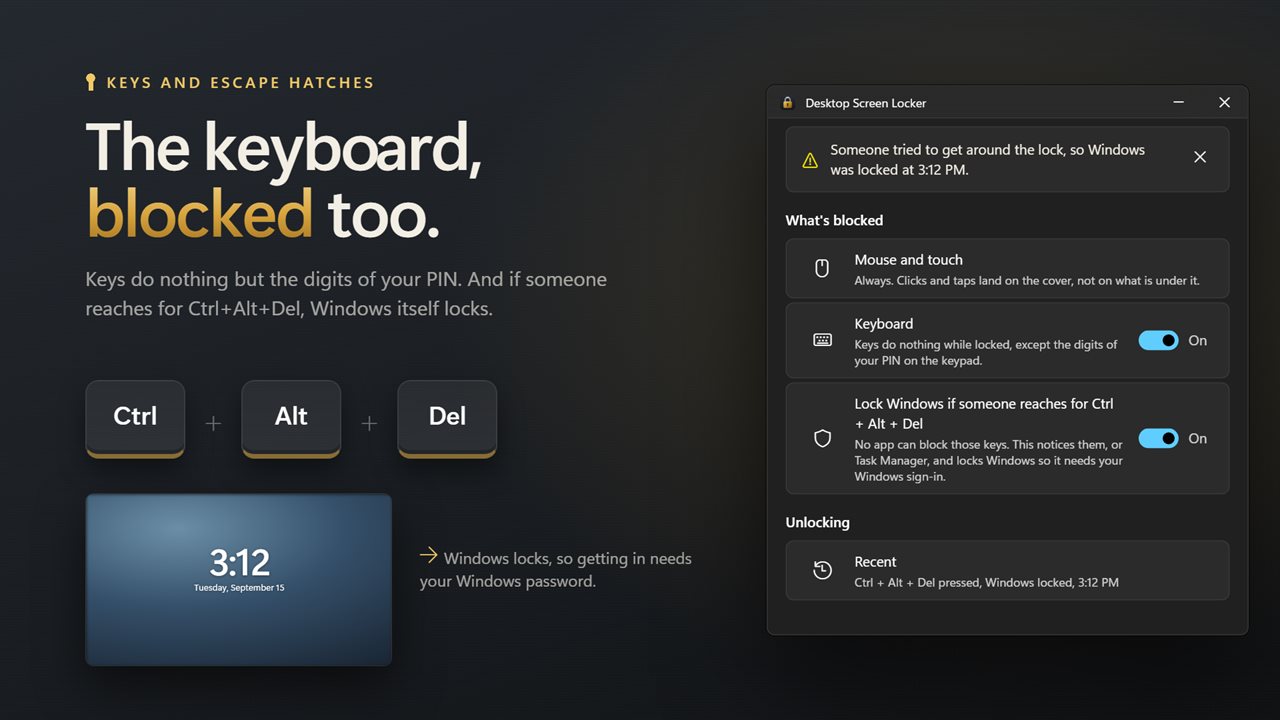
Task: Click the history clock icon beside Recent
Action: pos(822,570)
